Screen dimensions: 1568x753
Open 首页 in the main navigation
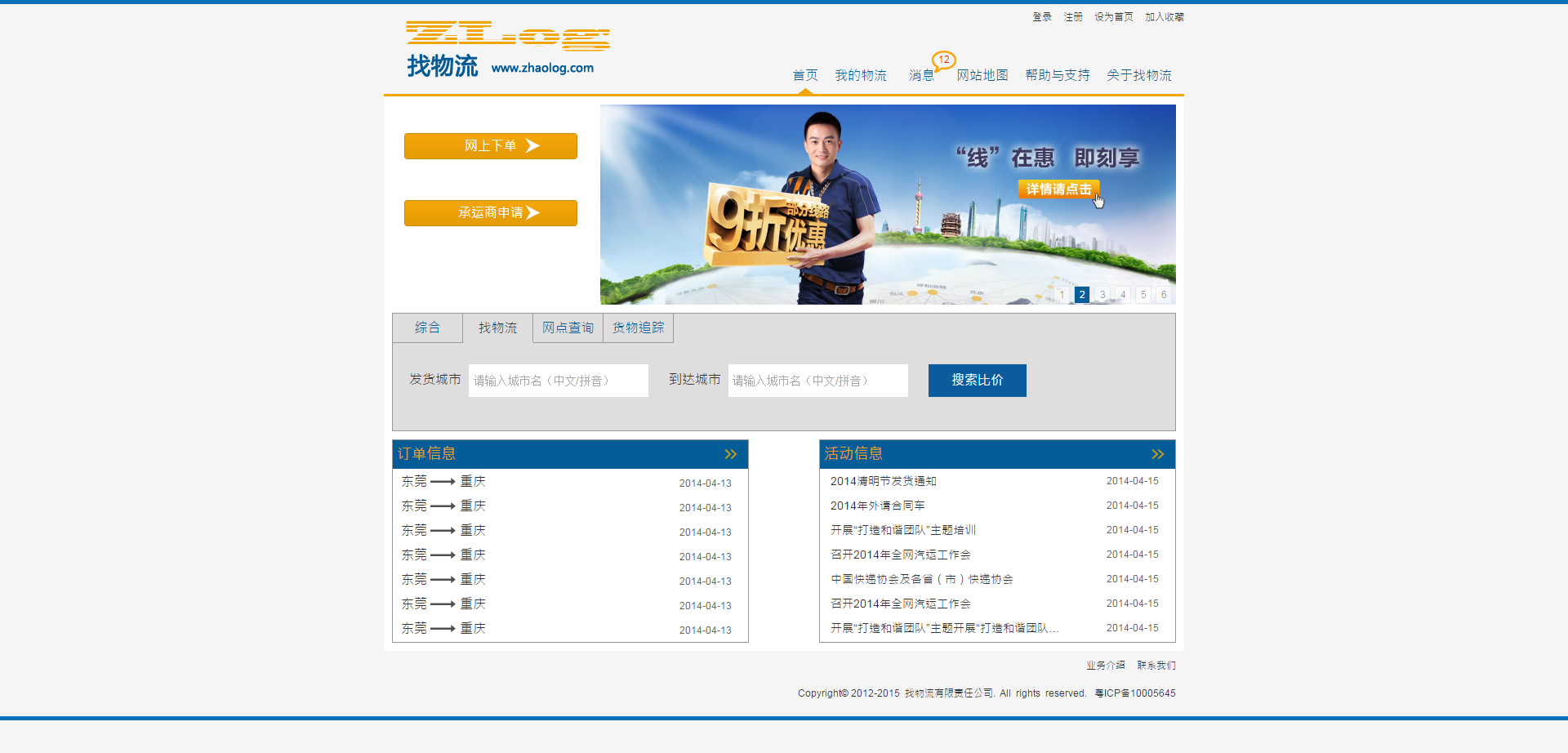[x=805, y=75]
